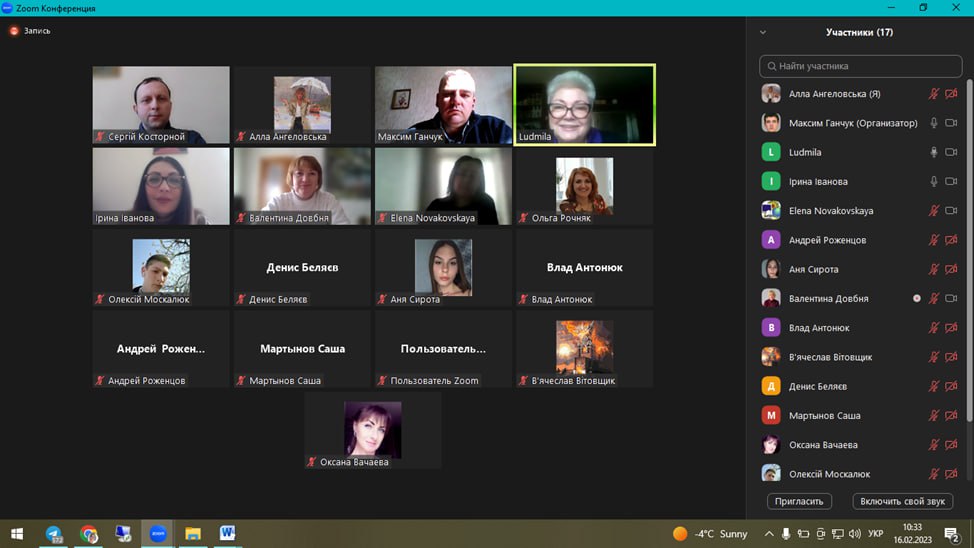This screenshot has height=548, width=974.
Task: Click muted mic icon for Олексій Москалюк in list
Action: 934,473
